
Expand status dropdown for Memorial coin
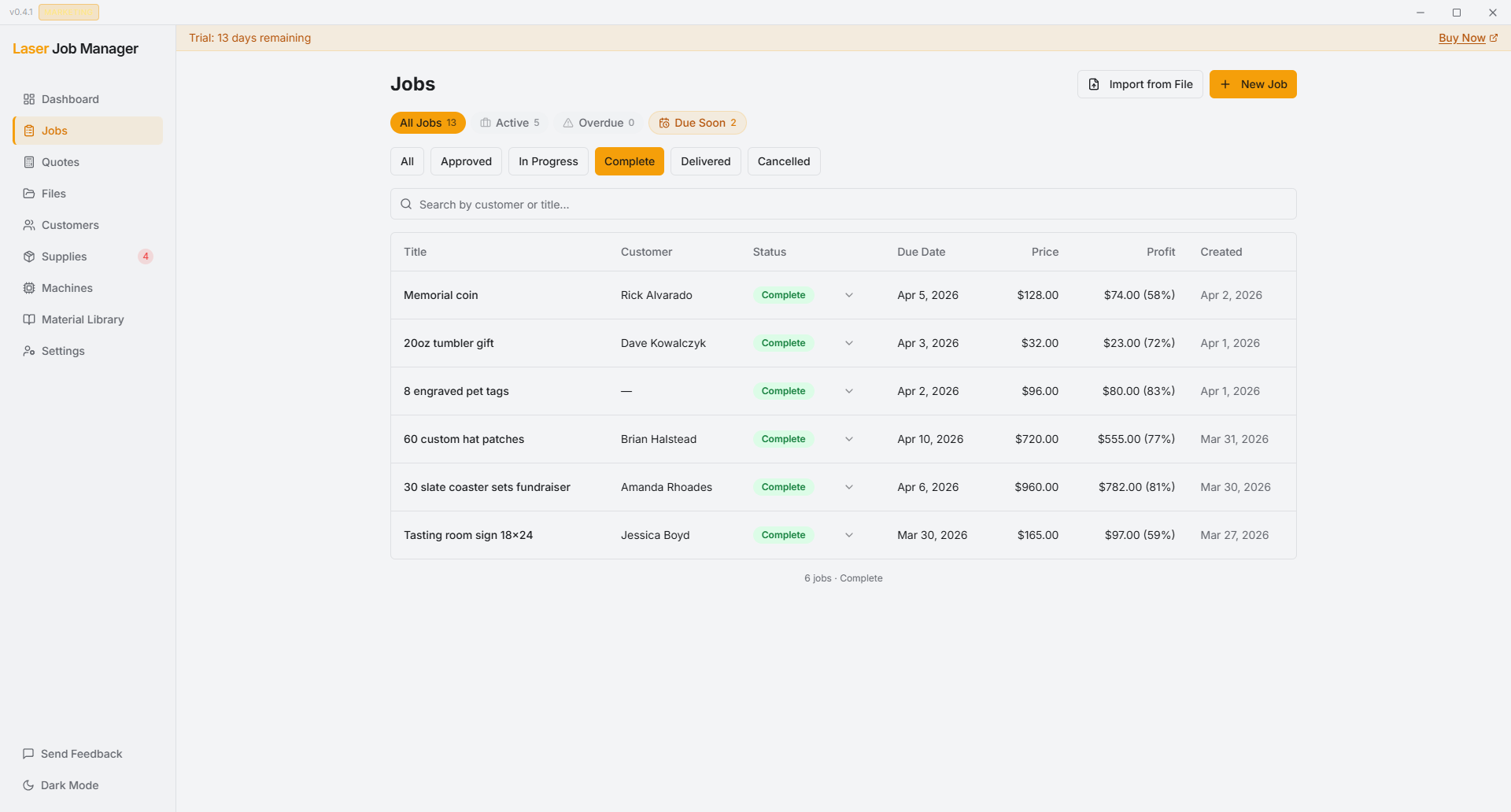tap(848, 295)
